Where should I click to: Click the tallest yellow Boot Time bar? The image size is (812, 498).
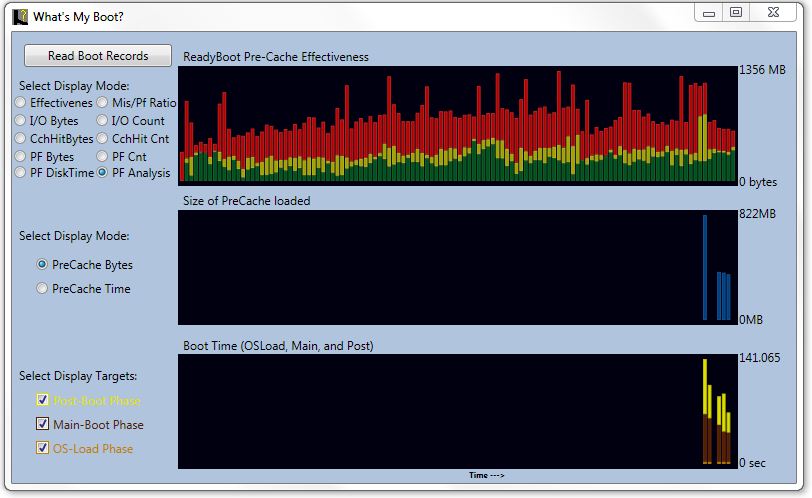tap(705, 387)
